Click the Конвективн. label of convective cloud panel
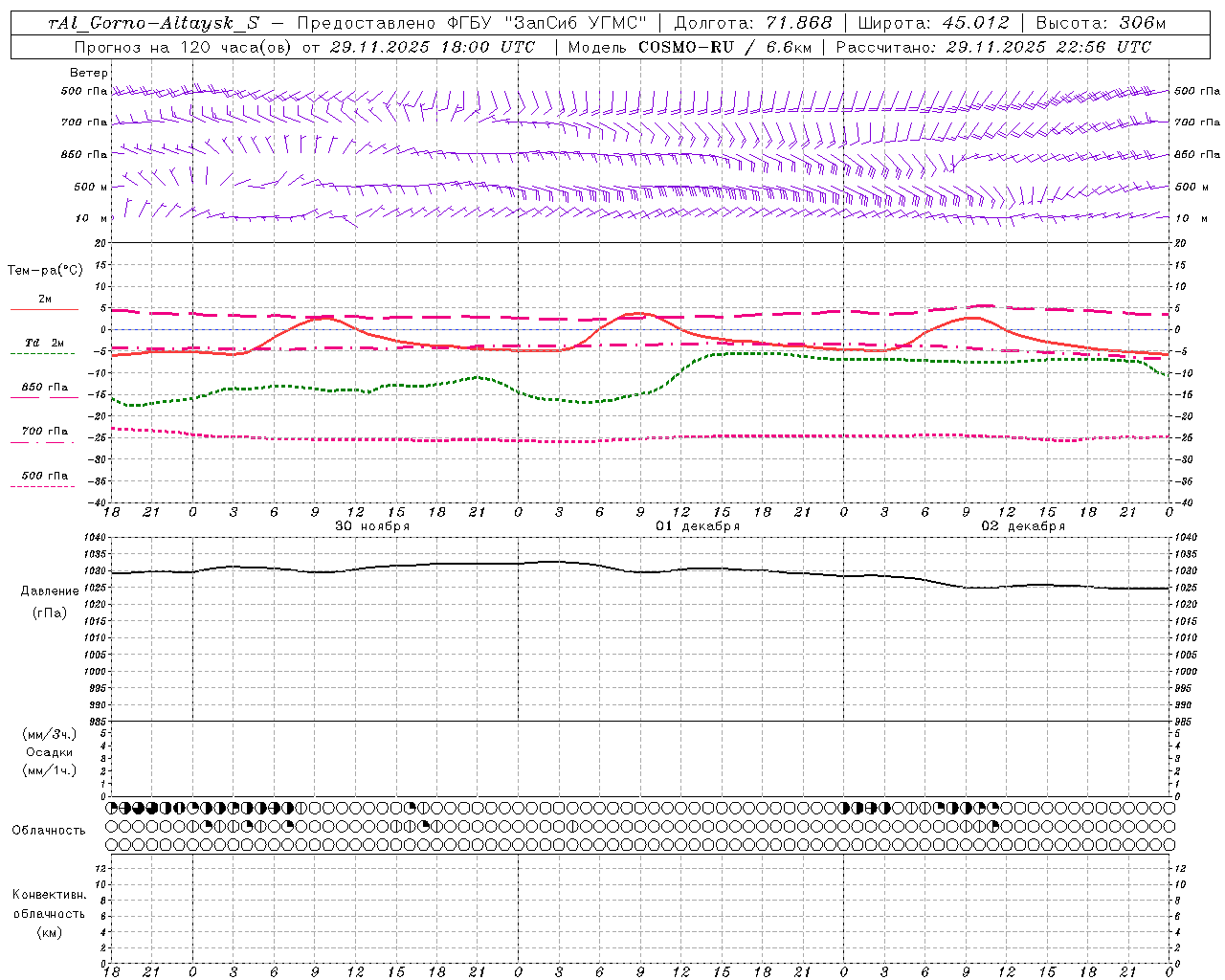This screenshot has height=980, width=1225. coord(49,895)
